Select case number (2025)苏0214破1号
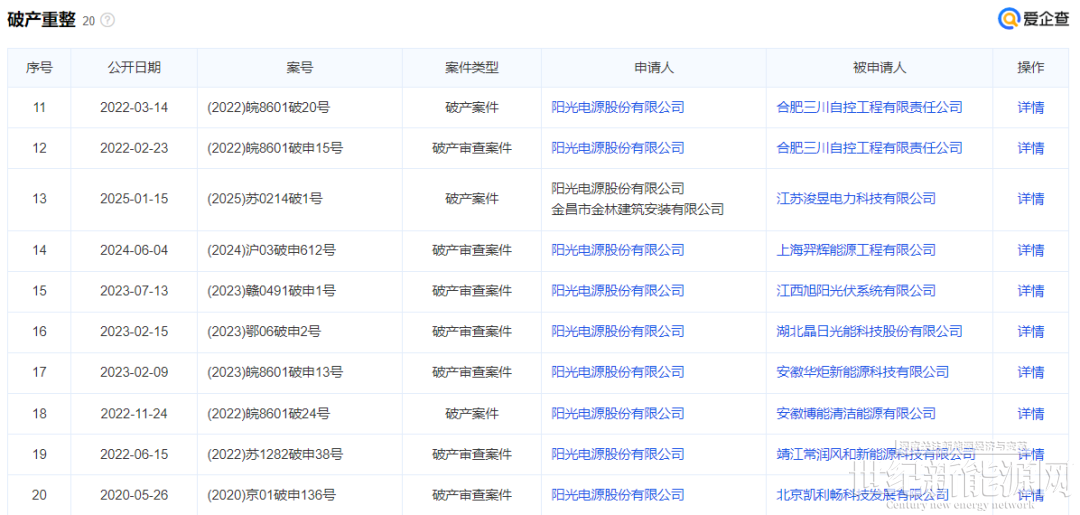This screenshot has height=515, width=1080. pos(264,199)
